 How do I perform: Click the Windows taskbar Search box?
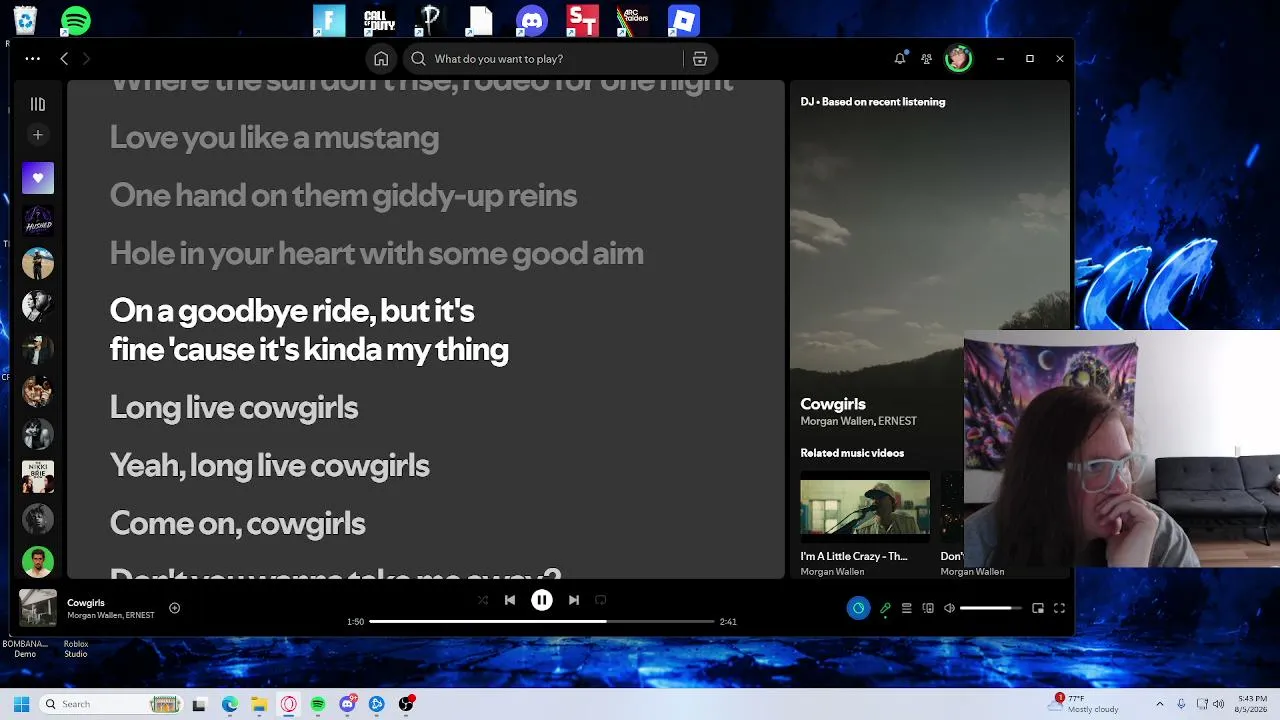pyautogui.click(x=111, y=704)
